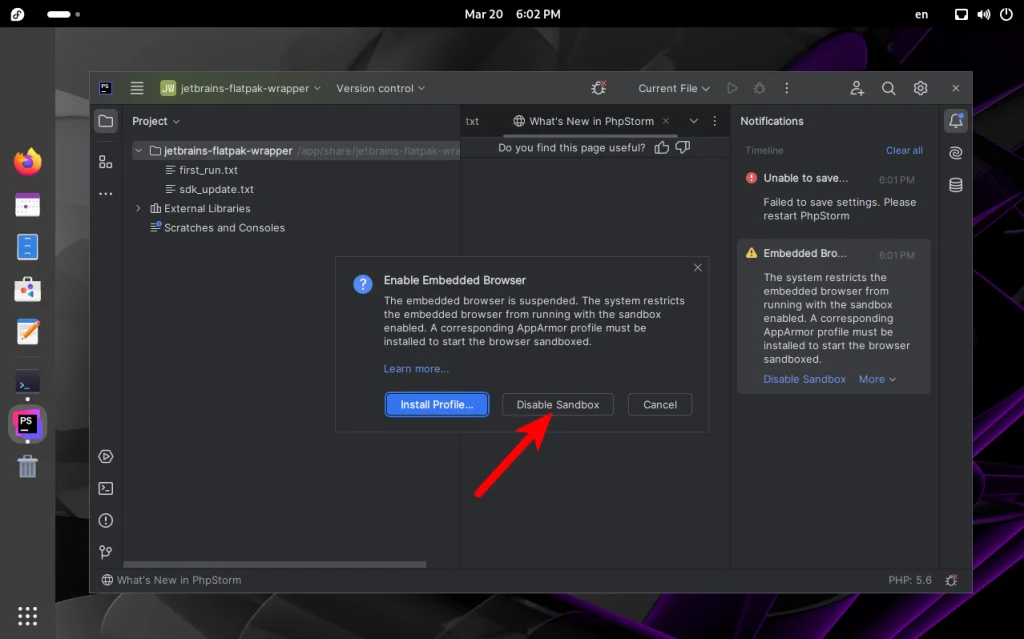The width and height of the screenshot is (1024, 639).
Task: Open the Services tool window
Action: 106,456
